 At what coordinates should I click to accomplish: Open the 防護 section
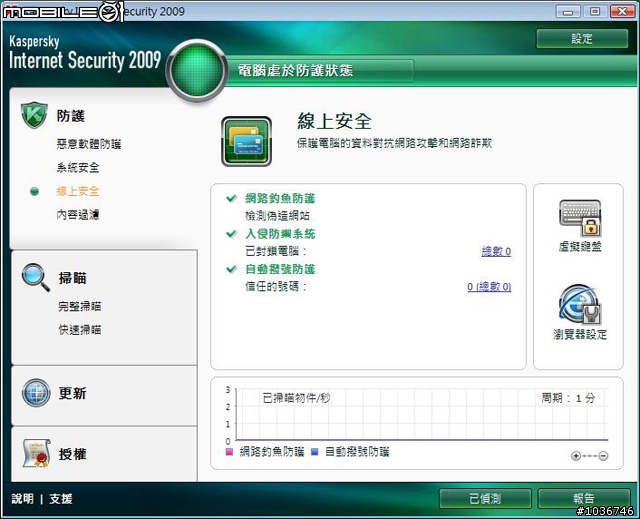tap(71, 116)
